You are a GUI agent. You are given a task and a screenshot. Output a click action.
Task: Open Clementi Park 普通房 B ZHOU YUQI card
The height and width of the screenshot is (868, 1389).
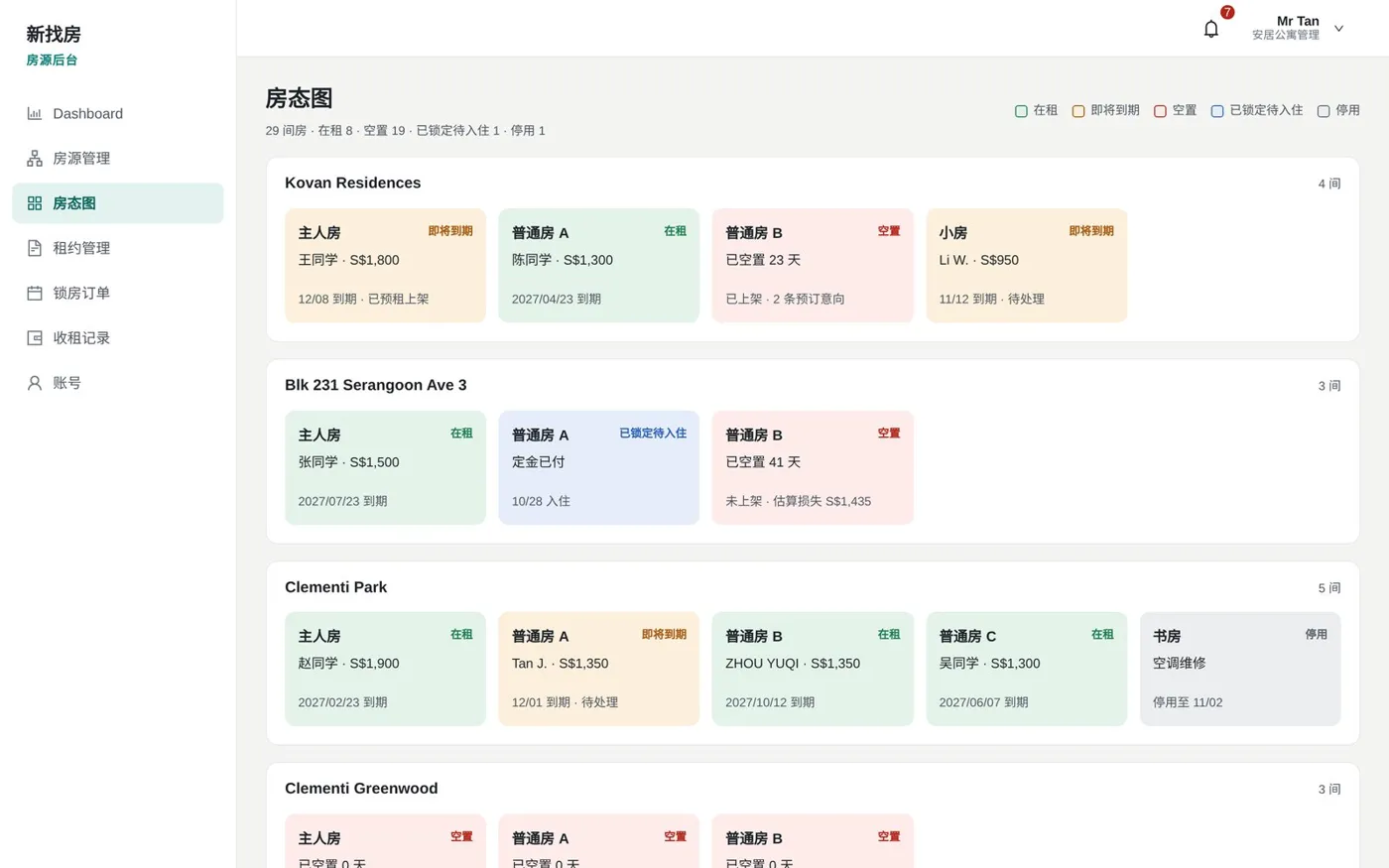tap(813, 669)
